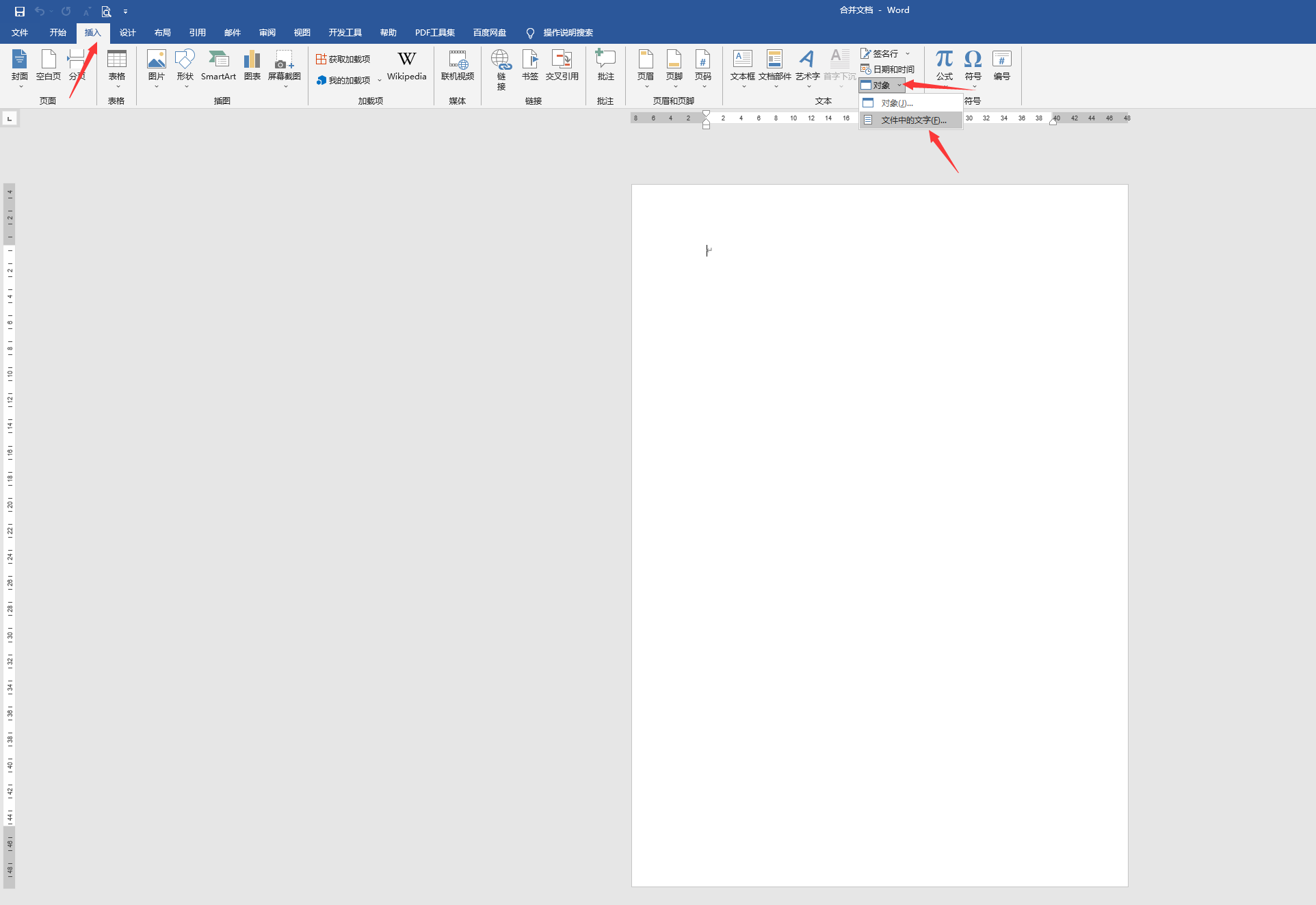Click 获取加载项 button

(x=343, y=60)
